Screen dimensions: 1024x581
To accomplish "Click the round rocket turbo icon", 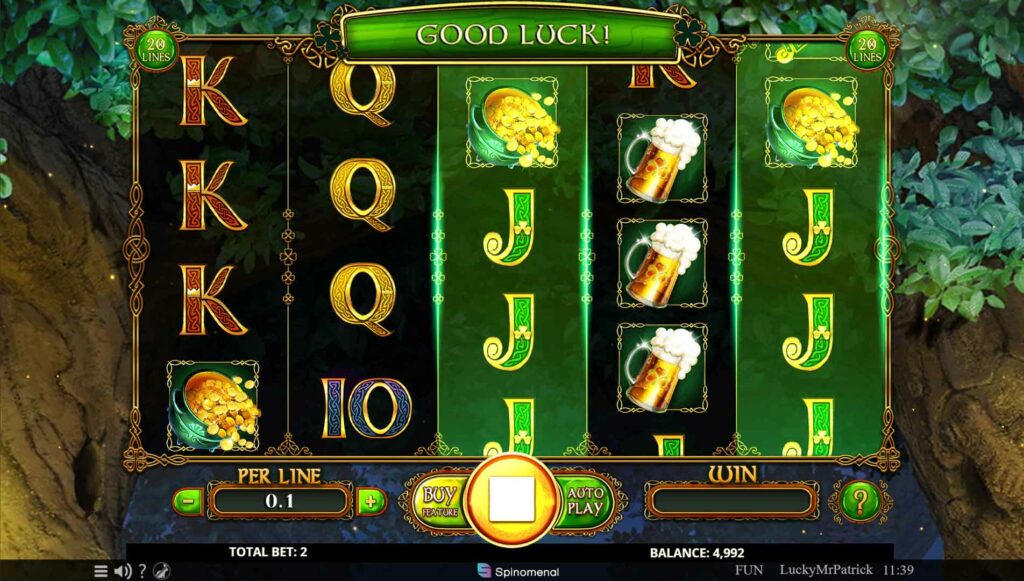I will 162,571.
